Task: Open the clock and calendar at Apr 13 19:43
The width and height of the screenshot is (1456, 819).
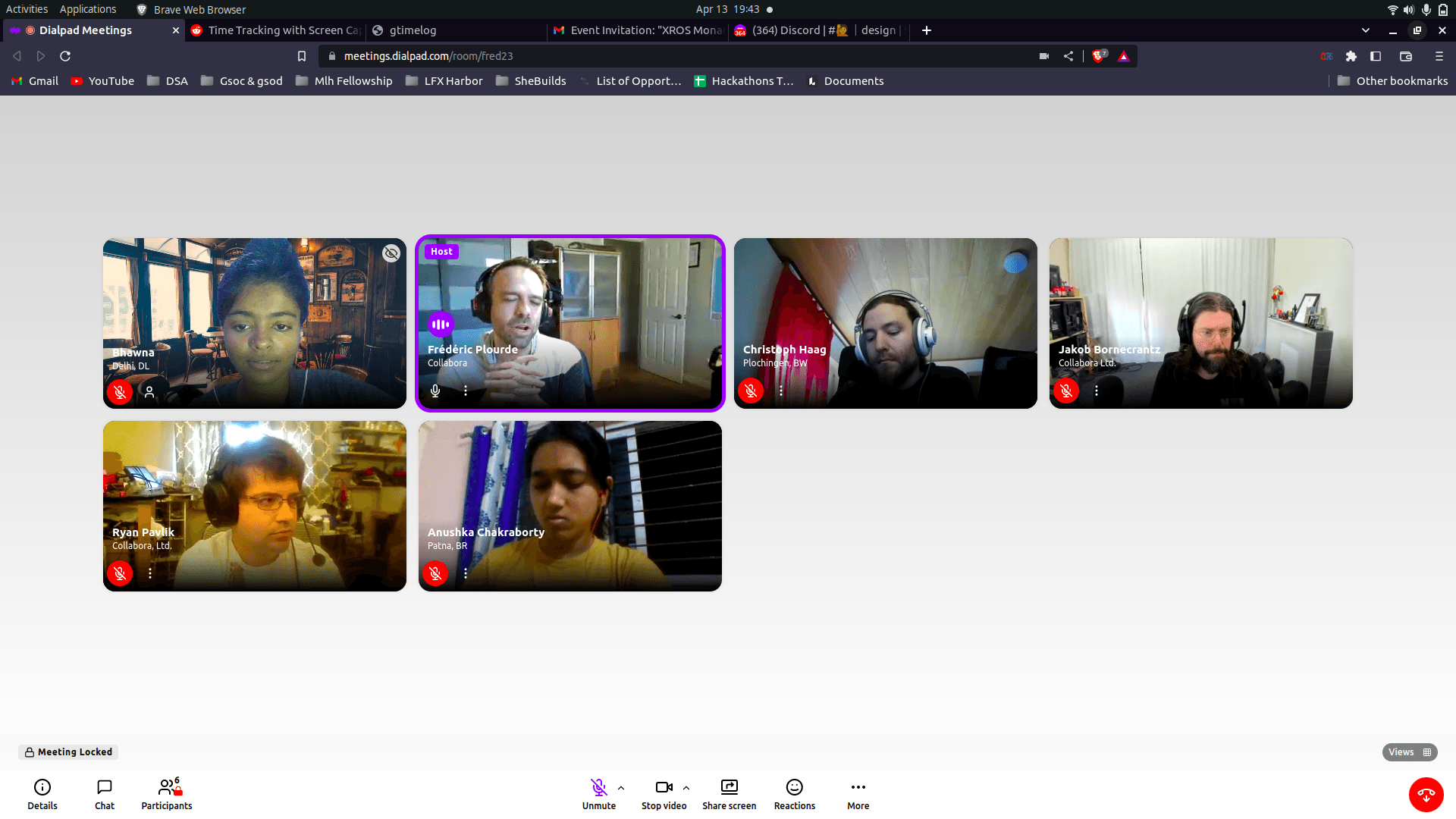Action: tap(728, 9)
